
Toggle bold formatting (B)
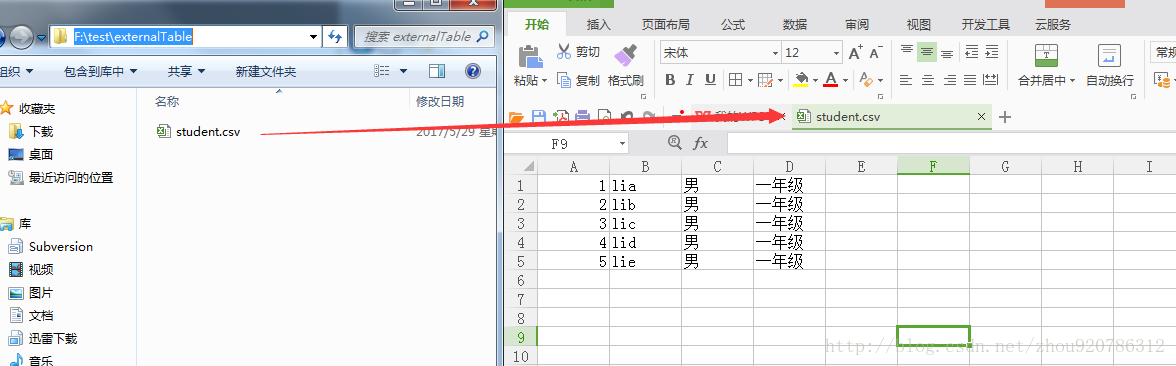click(x=670, y=80)
